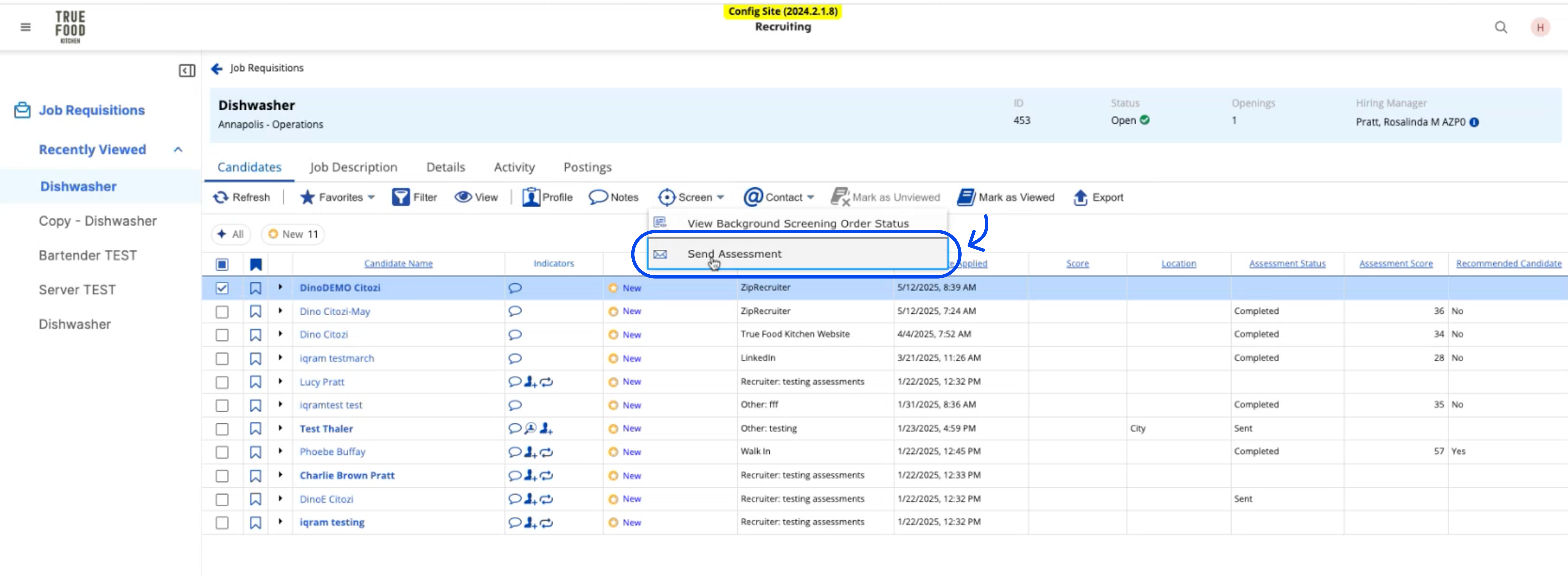Tick the Lucy Pratt checkbox

[222, 382]
